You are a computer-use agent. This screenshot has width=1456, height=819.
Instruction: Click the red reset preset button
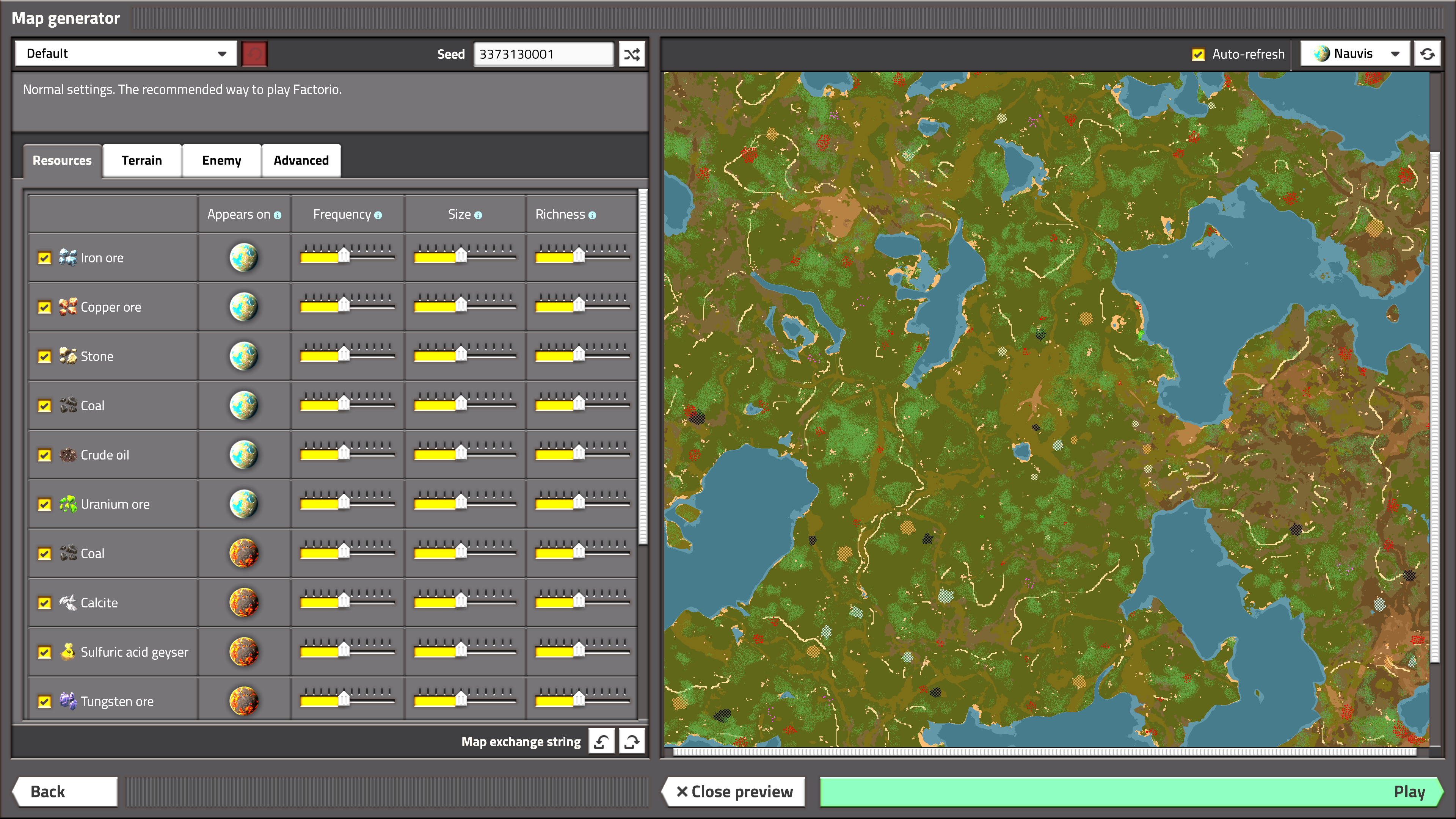254,54
